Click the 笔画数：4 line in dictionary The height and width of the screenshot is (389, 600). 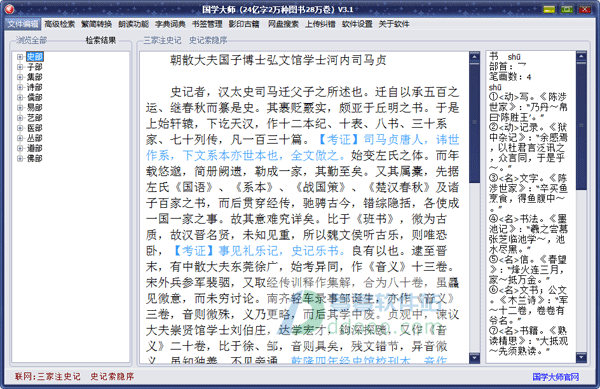510,77
